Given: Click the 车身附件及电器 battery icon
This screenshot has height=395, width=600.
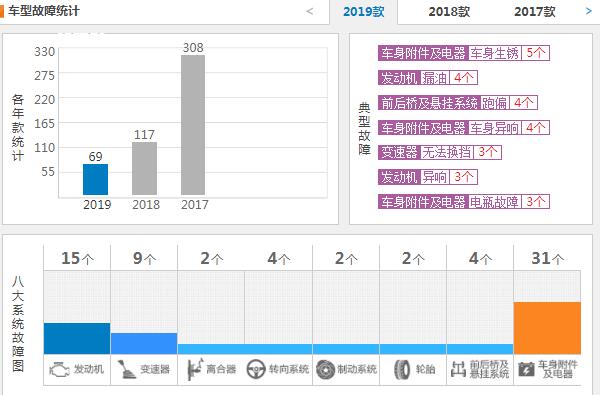Looking at the screenshot, I should click(527, 370).
